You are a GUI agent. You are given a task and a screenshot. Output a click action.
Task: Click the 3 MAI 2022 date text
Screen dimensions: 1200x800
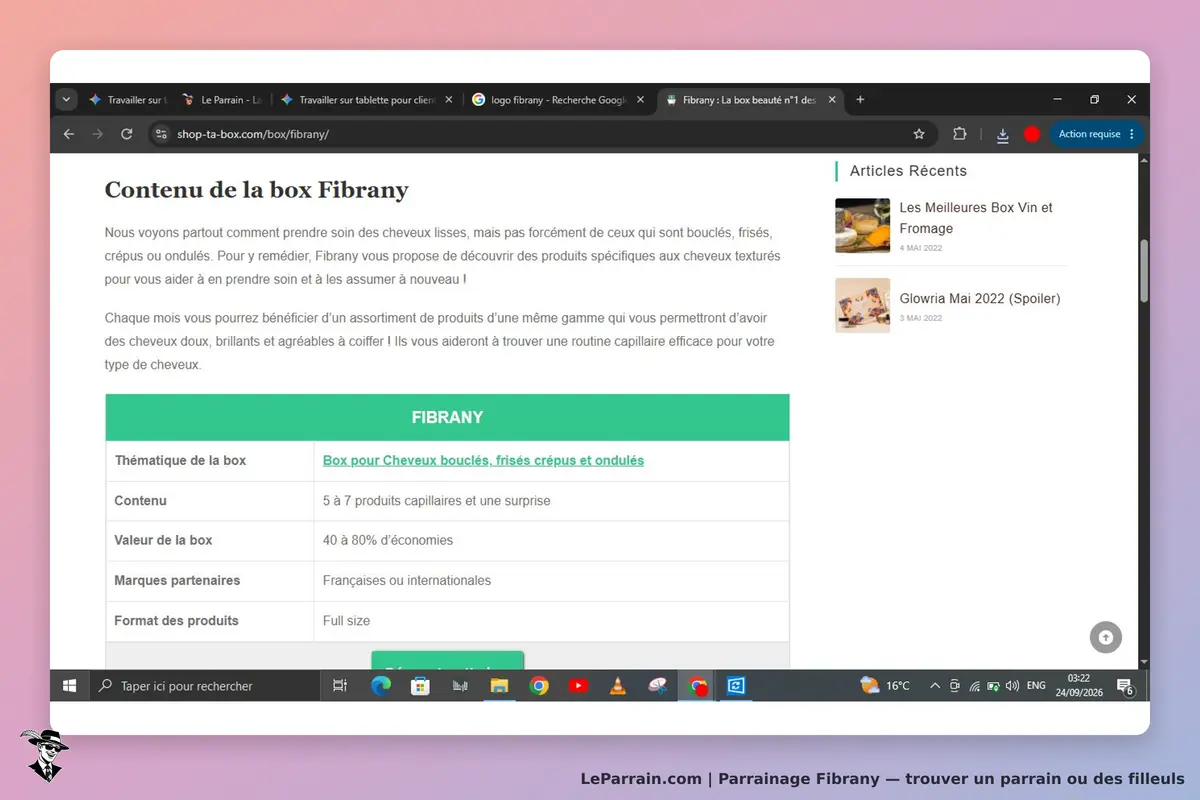(921, 318)
